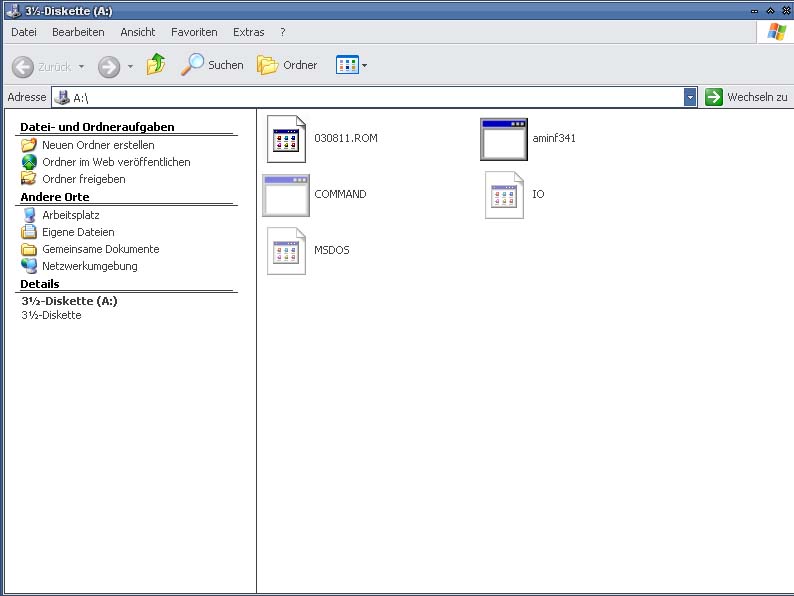Viewport: 794px width, 596px height.
Task: Click the floppy icon in title bar
Action: (x=14, y=11)
